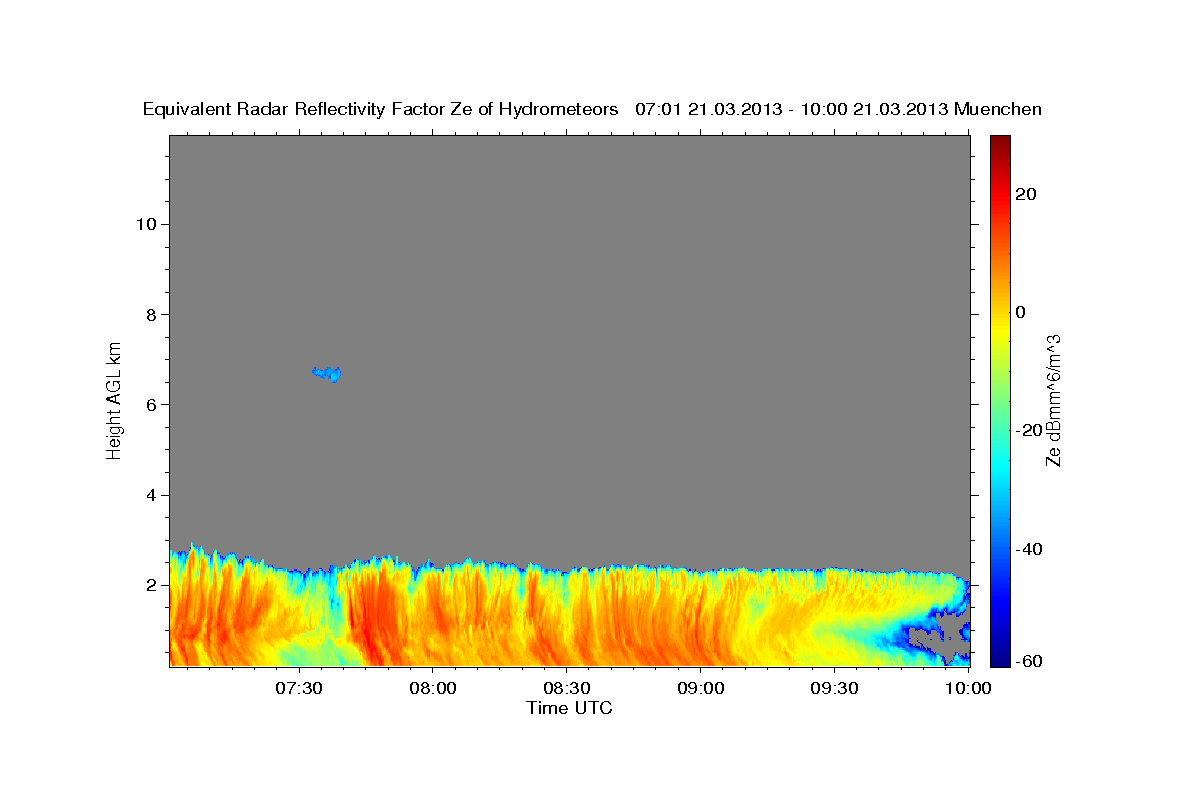Click the 'Ze dBmm^6/m^3' colorbar label
The height and width of the screenshot is (800, 1200).
click(1053, 400)
